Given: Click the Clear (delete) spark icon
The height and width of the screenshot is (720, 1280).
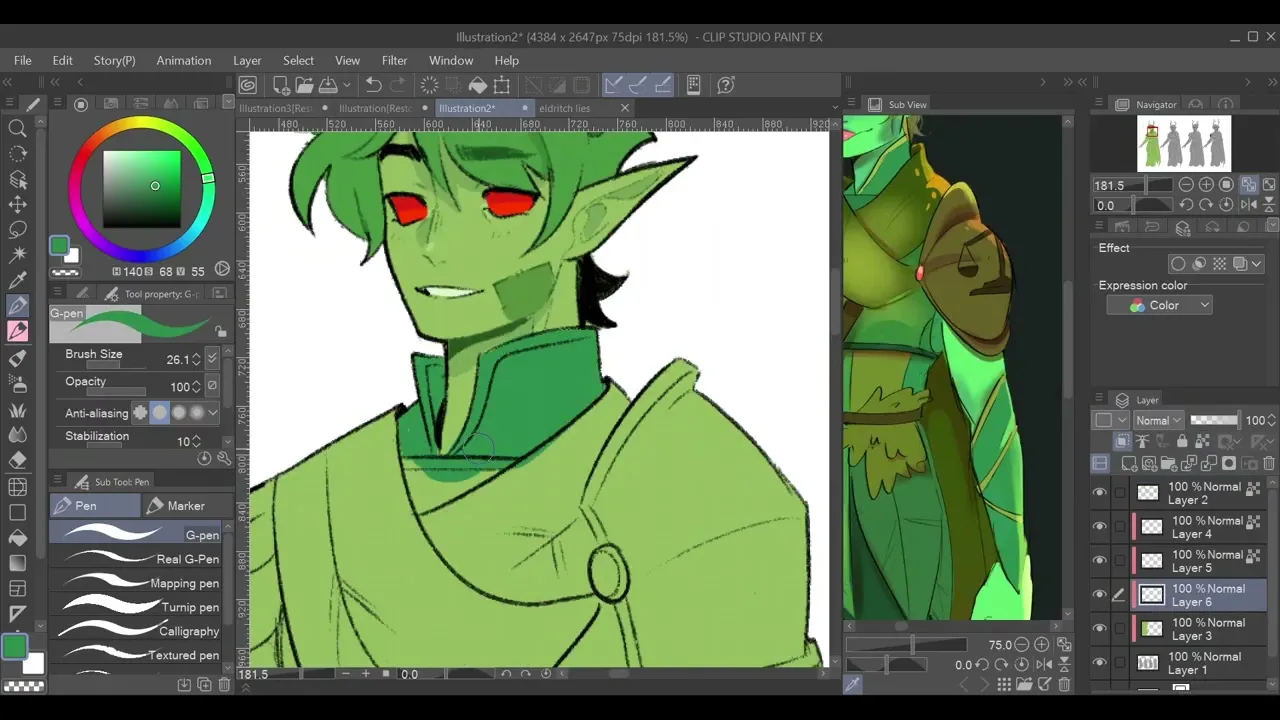Looking at the screenshot, I should click(x=429, y=85).
